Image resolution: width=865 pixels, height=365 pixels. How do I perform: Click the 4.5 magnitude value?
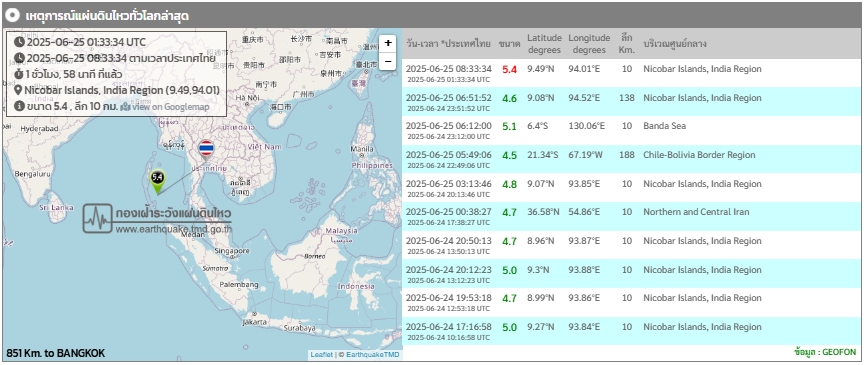[509, 155]
